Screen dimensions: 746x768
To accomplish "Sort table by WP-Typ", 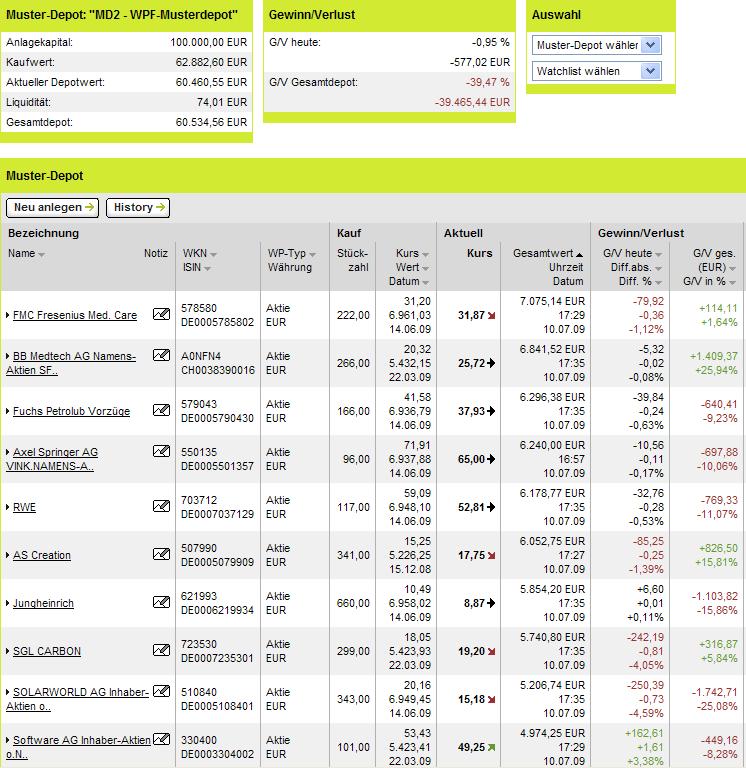I will (291, 254).
